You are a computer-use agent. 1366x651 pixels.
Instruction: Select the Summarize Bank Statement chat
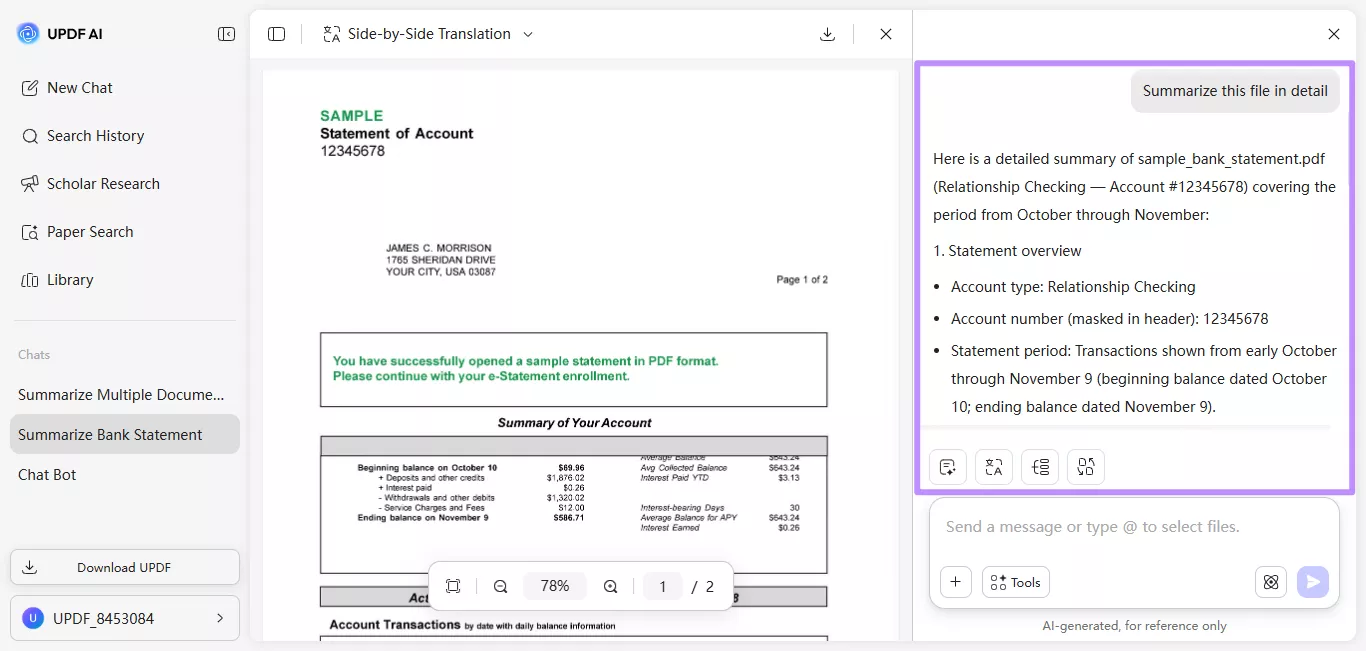click(x=124, y=435)
